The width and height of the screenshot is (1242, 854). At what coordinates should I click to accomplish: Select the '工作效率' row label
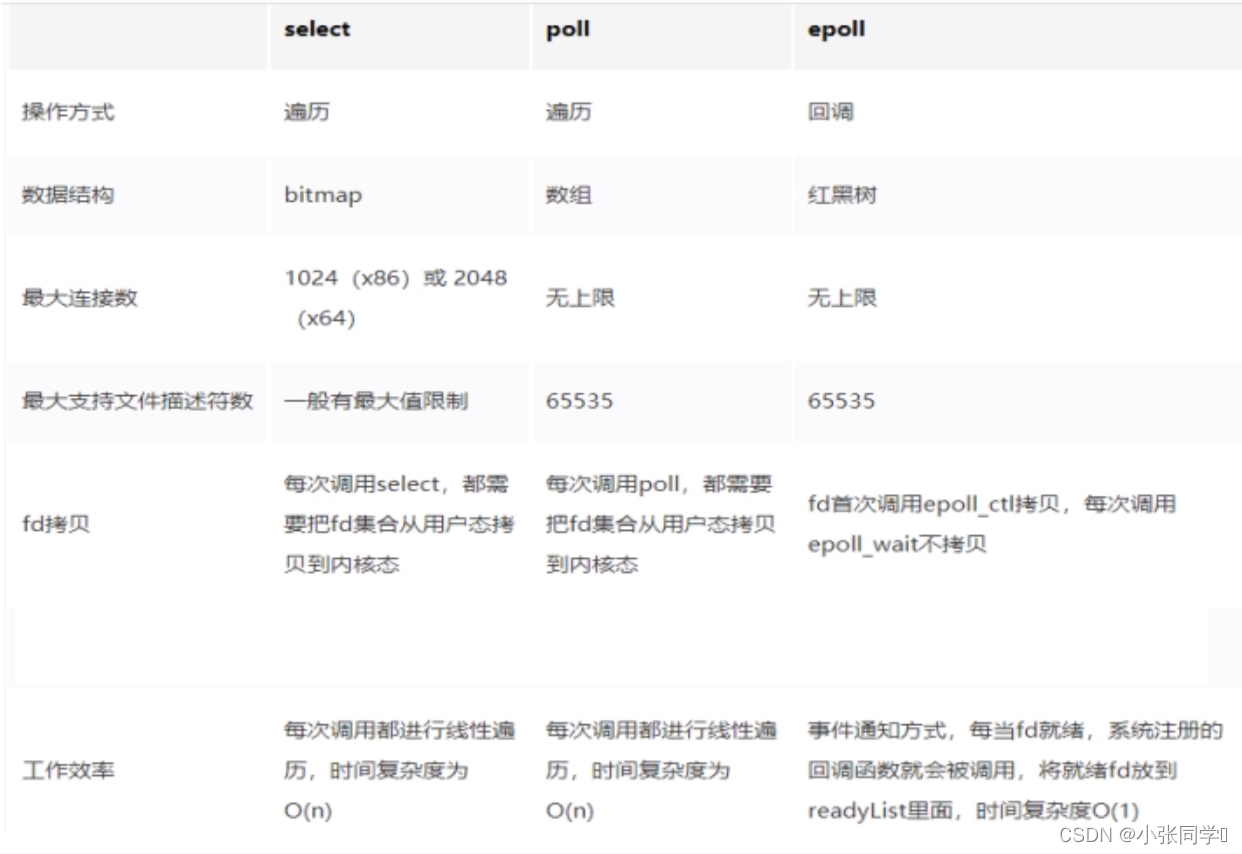[x=68, y=771]
